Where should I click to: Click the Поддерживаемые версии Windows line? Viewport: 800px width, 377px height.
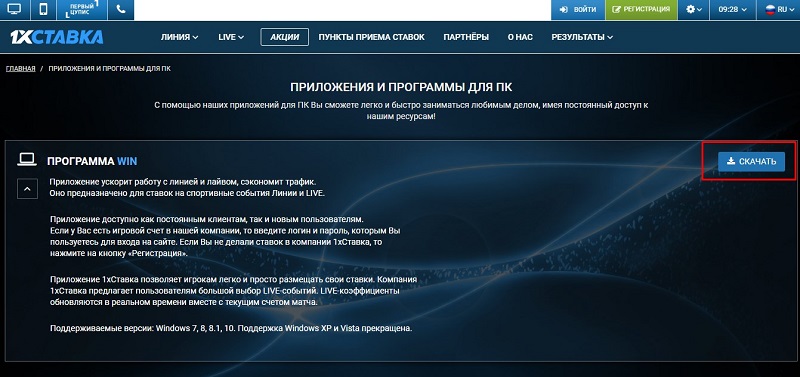coord(231,329)
